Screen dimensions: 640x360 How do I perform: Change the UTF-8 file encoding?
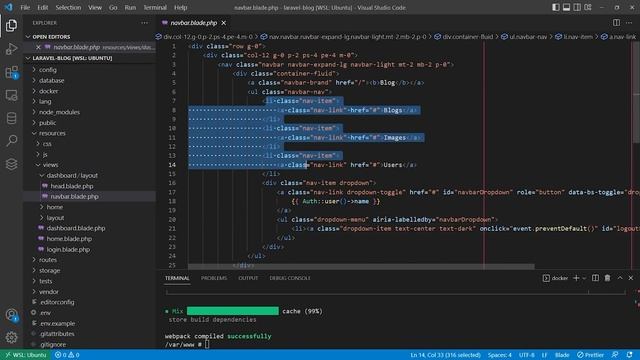point(527,355)
